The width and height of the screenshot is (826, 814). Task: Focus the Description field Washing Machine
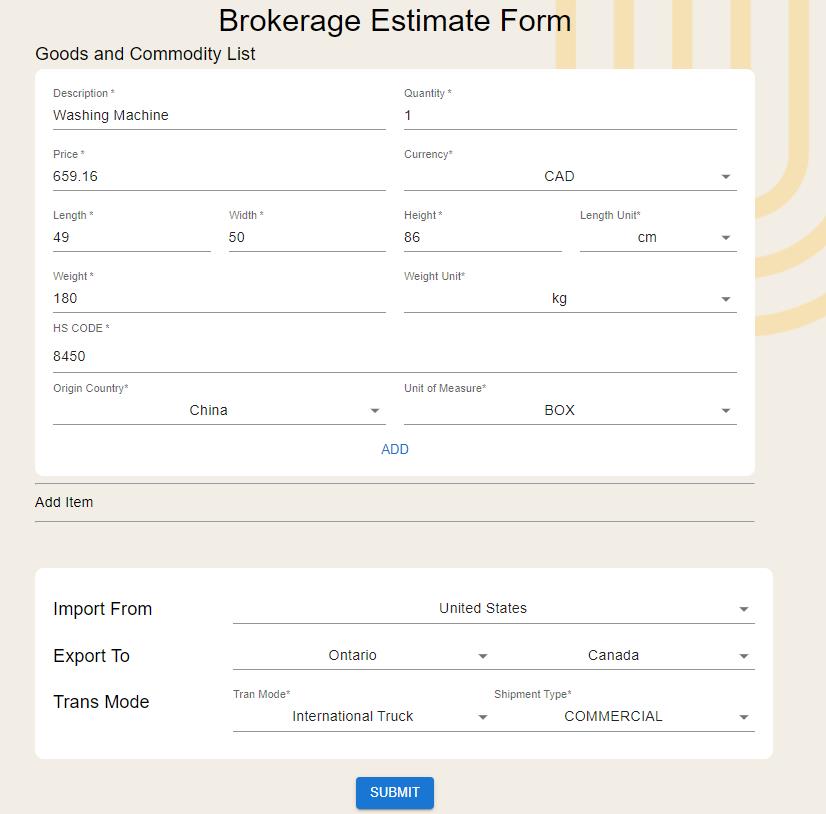click(219, 115)
